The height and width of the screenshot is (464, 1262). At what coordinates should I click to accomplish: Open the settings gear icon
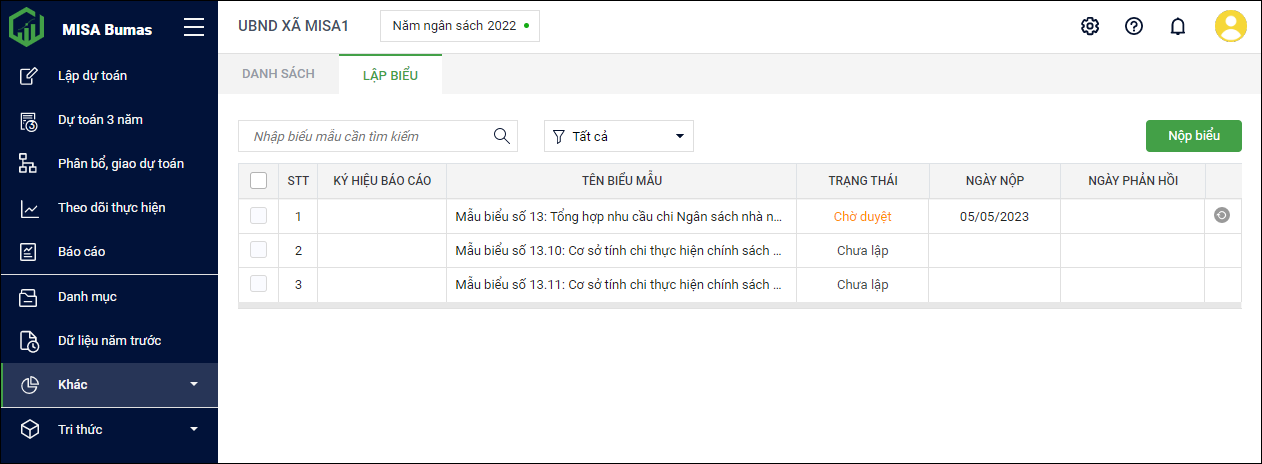[x=1090, y=26]
